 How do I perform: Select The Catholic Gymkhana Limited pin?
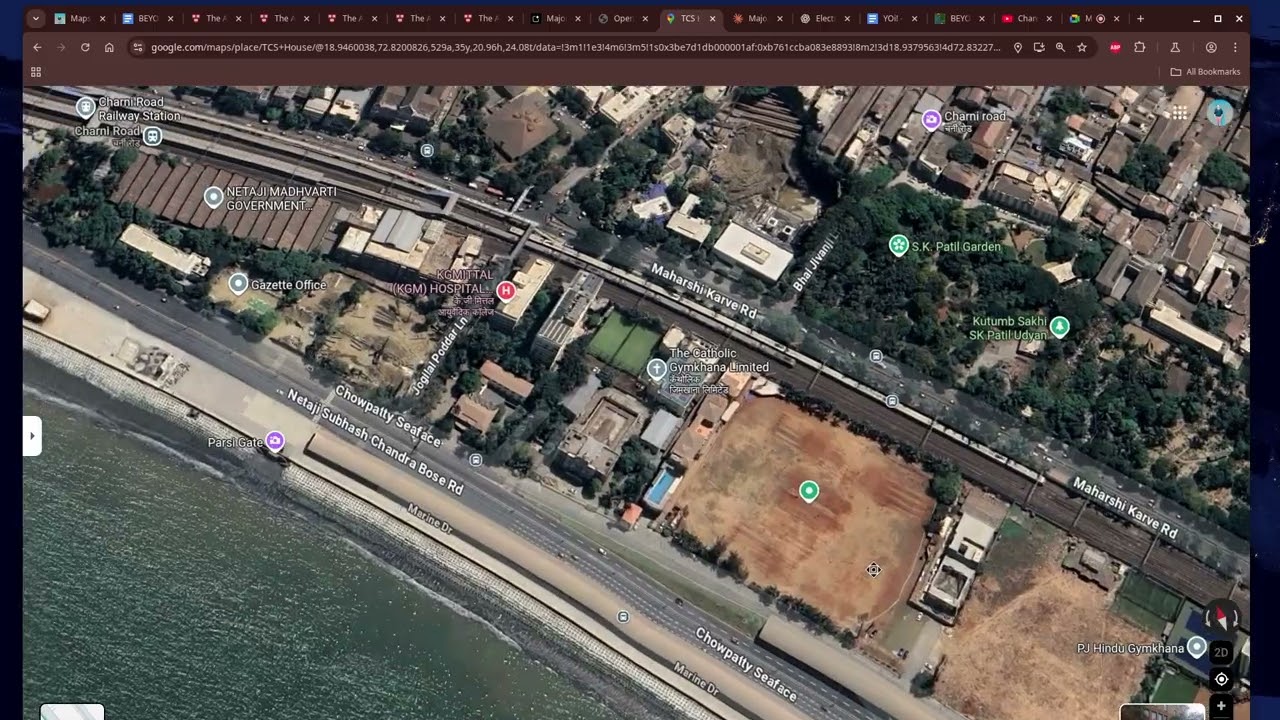point(656,369)
